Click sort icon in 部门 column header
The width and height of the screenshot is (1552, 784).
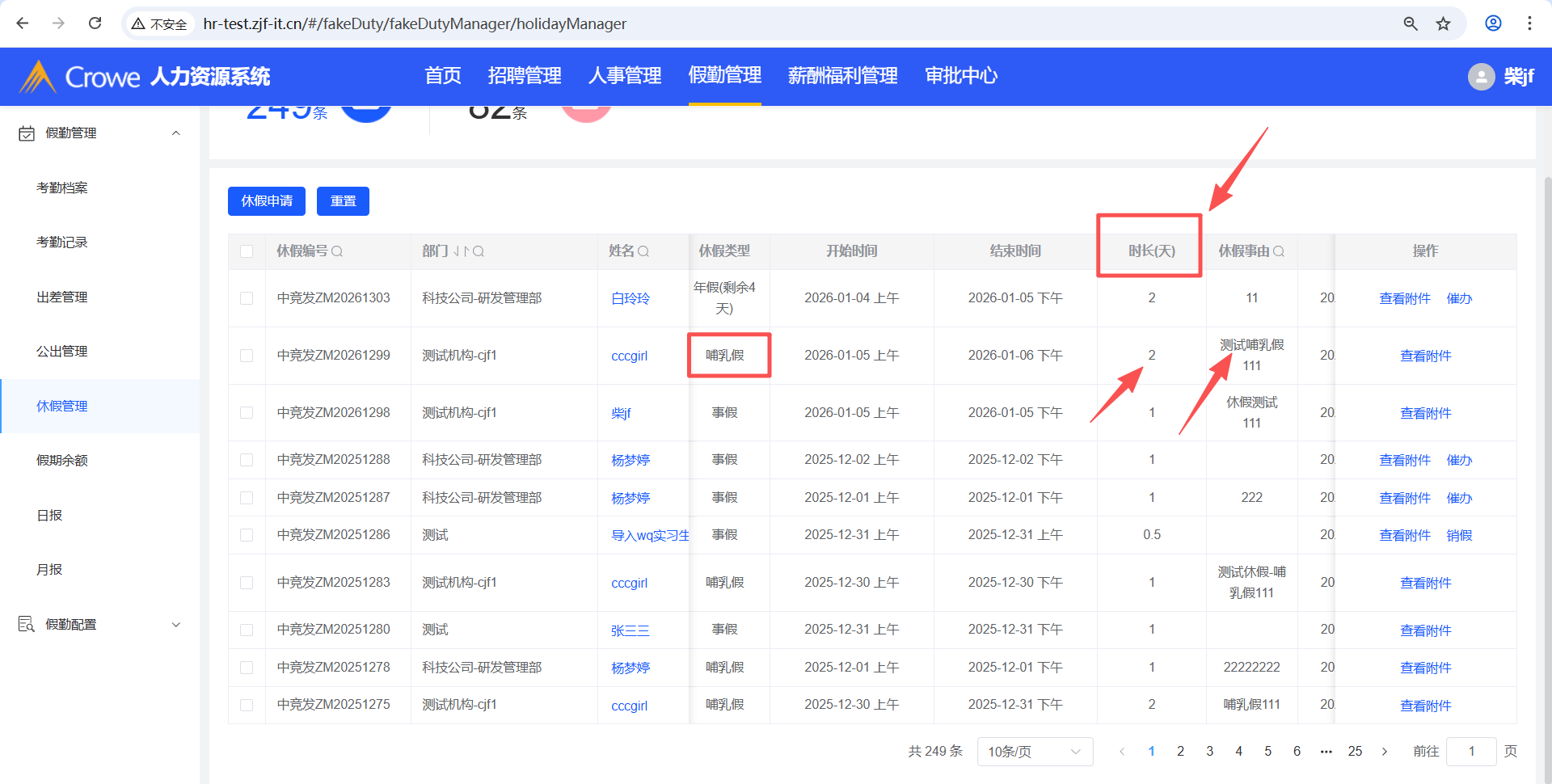461,251
